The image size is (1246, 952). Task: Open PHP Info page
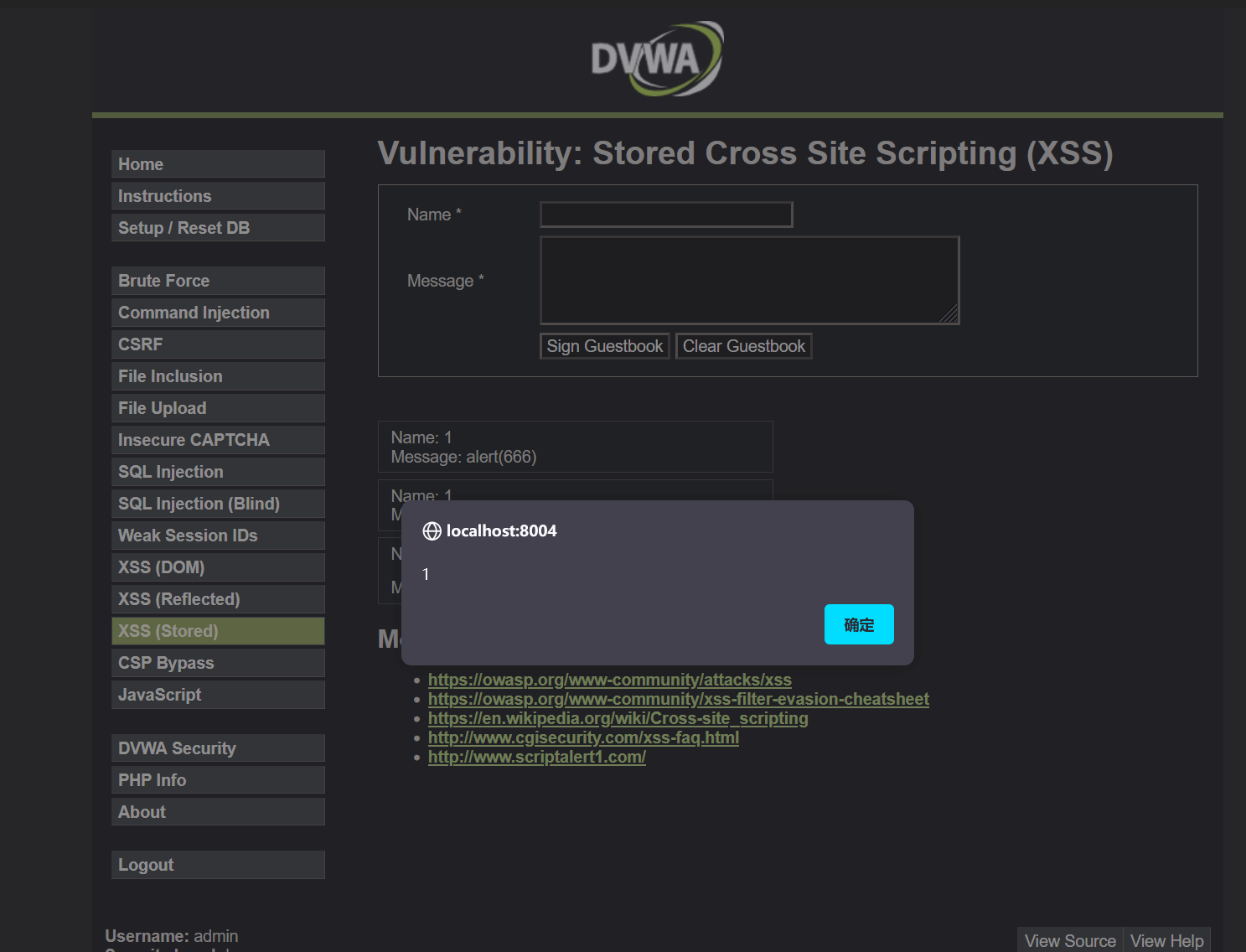[218, 780]
